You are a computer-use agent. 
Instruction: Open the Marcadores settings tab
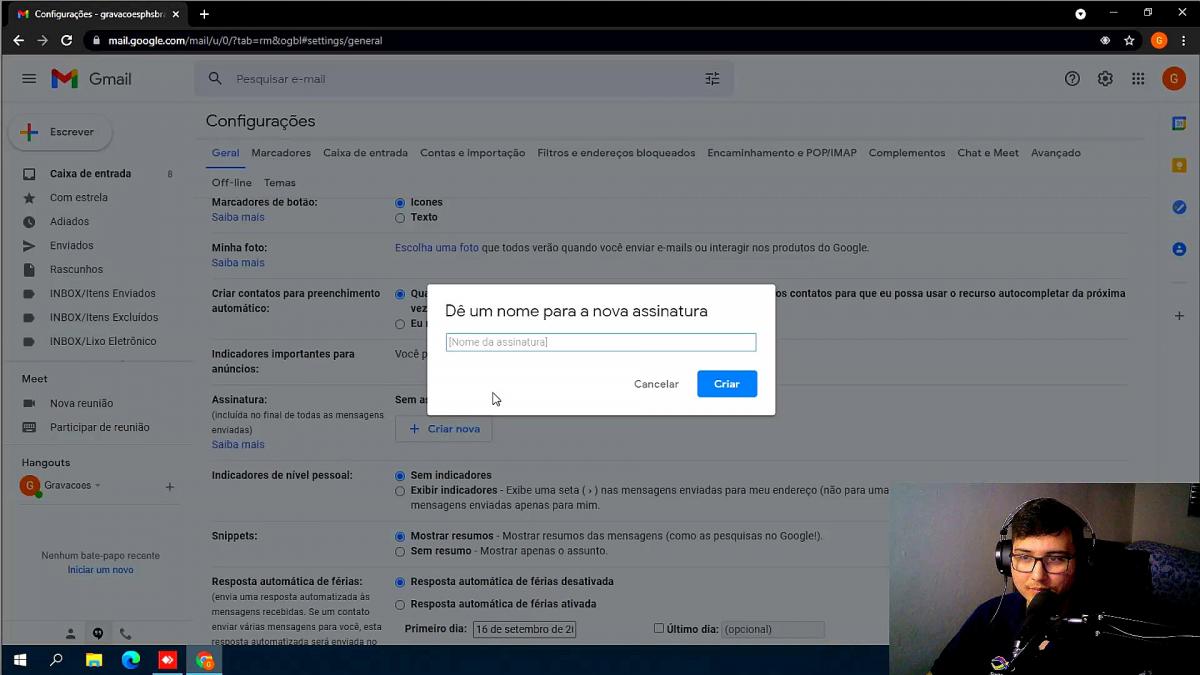pyautogui.click(x=281, y=153)
